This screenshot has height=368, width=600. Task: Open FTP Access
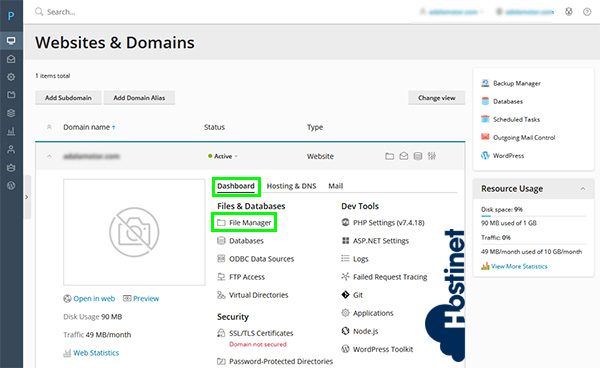(x=241, y=277)
